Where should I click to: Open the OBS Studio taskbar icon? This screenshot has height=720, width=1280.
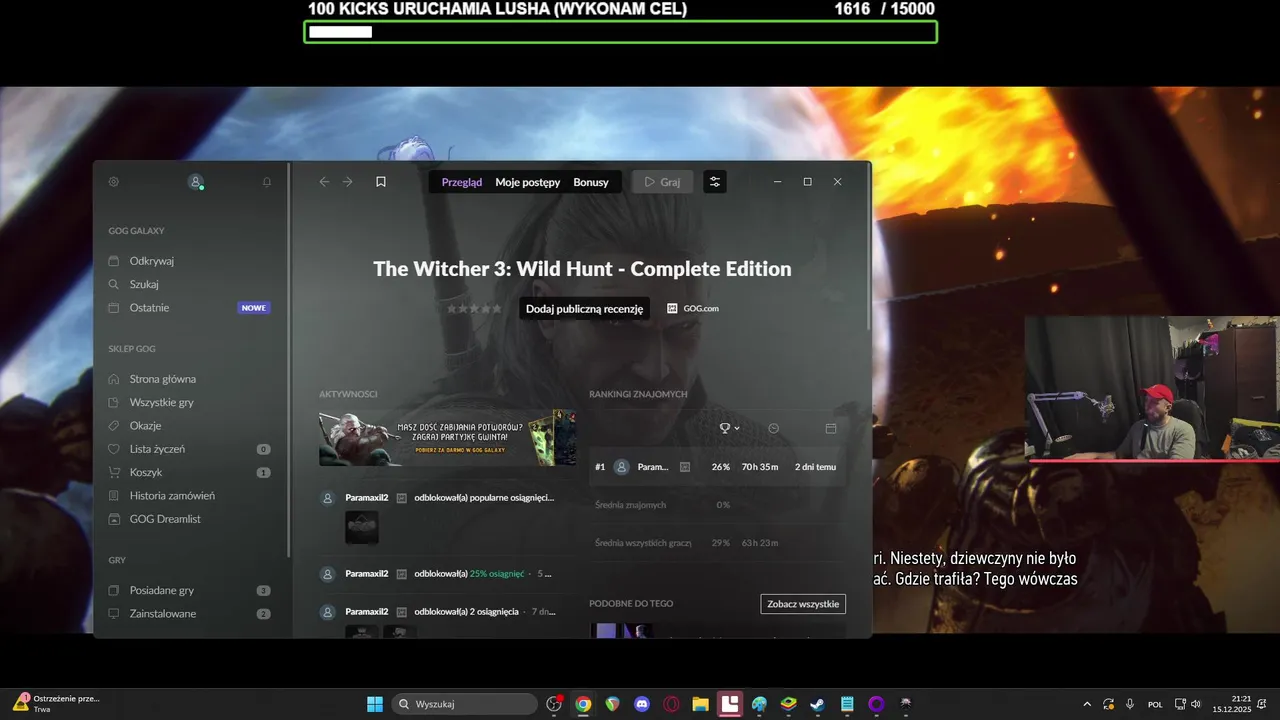[x=554, y=704]
